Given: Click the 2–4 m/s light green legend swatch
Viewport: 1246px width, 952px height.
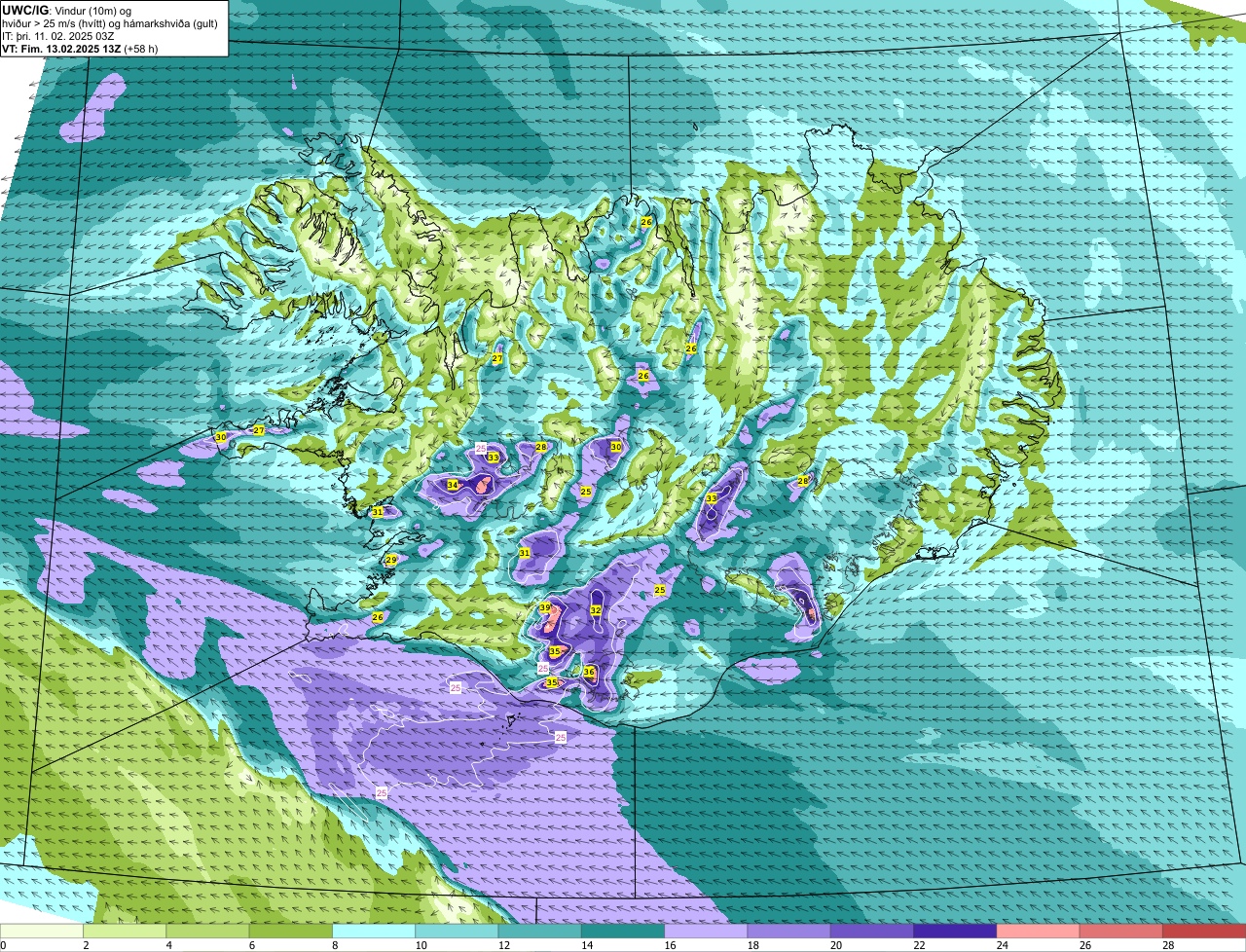Looking at the screenshot, I should point(127,931).
